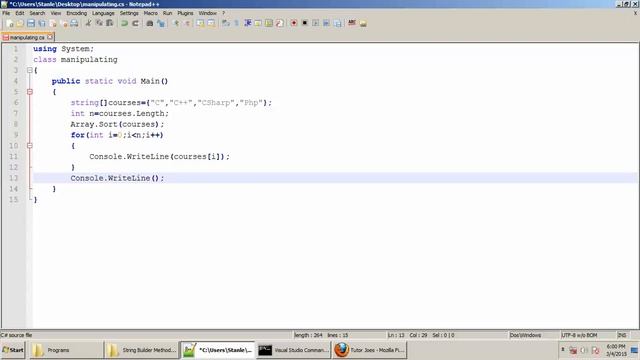Click Run Macro Multiple Times icon
The image size is (640, 360).
326,23
